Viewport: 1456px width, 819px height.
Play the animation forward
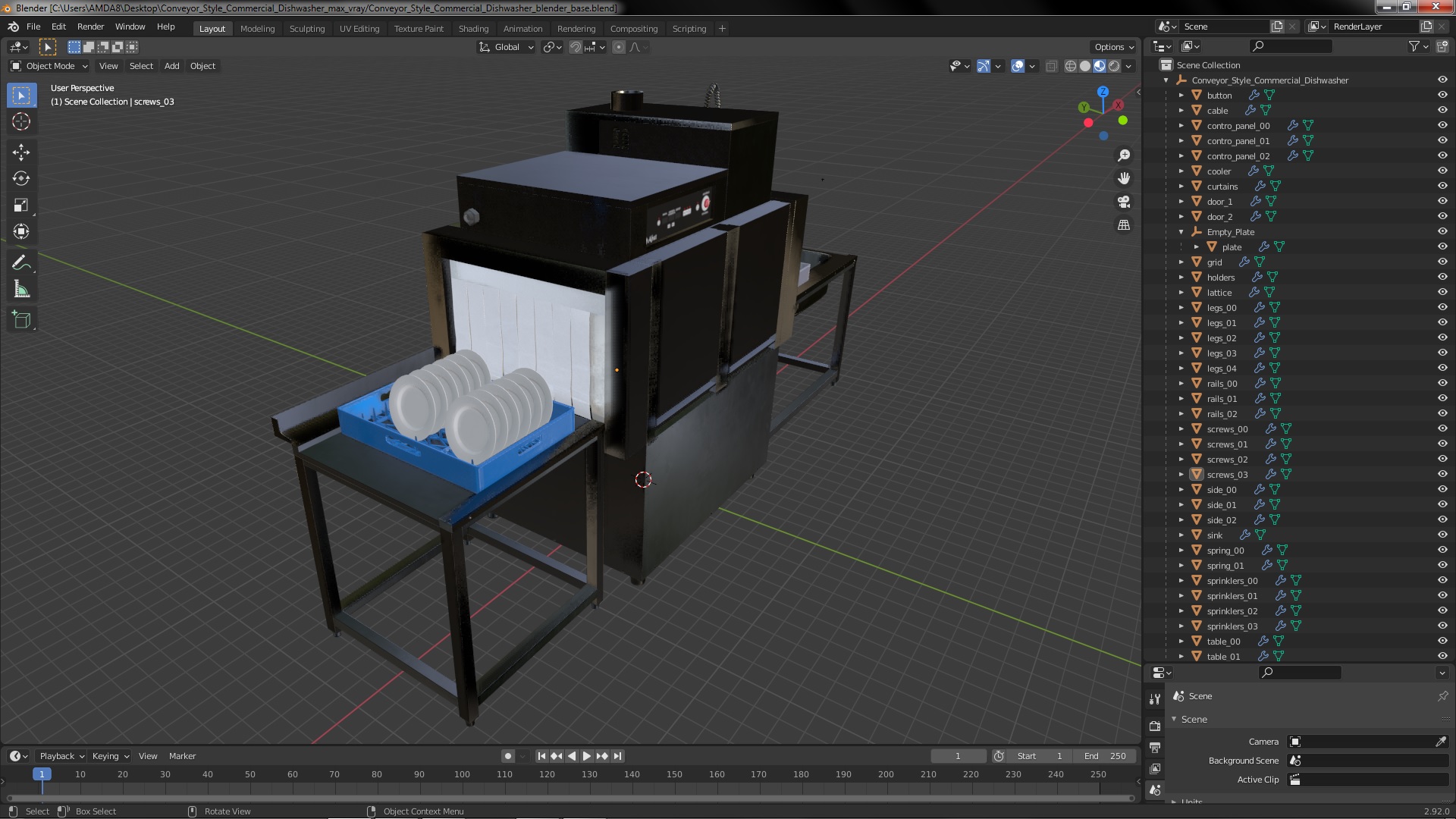(x=587, y=756)
